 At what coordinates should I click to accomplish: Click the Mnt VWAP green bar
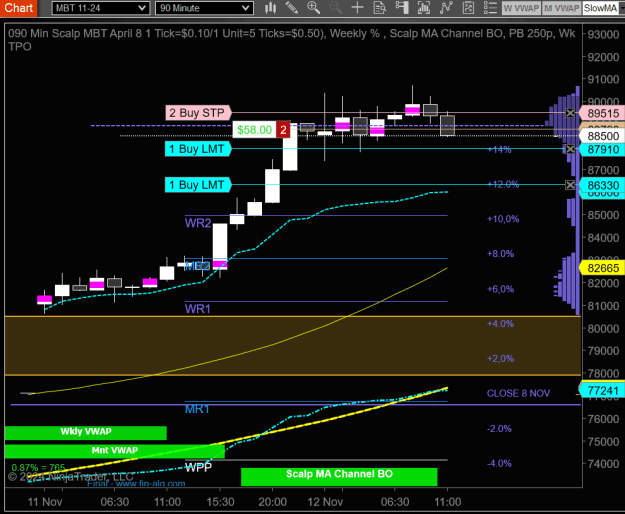(115, 451)
